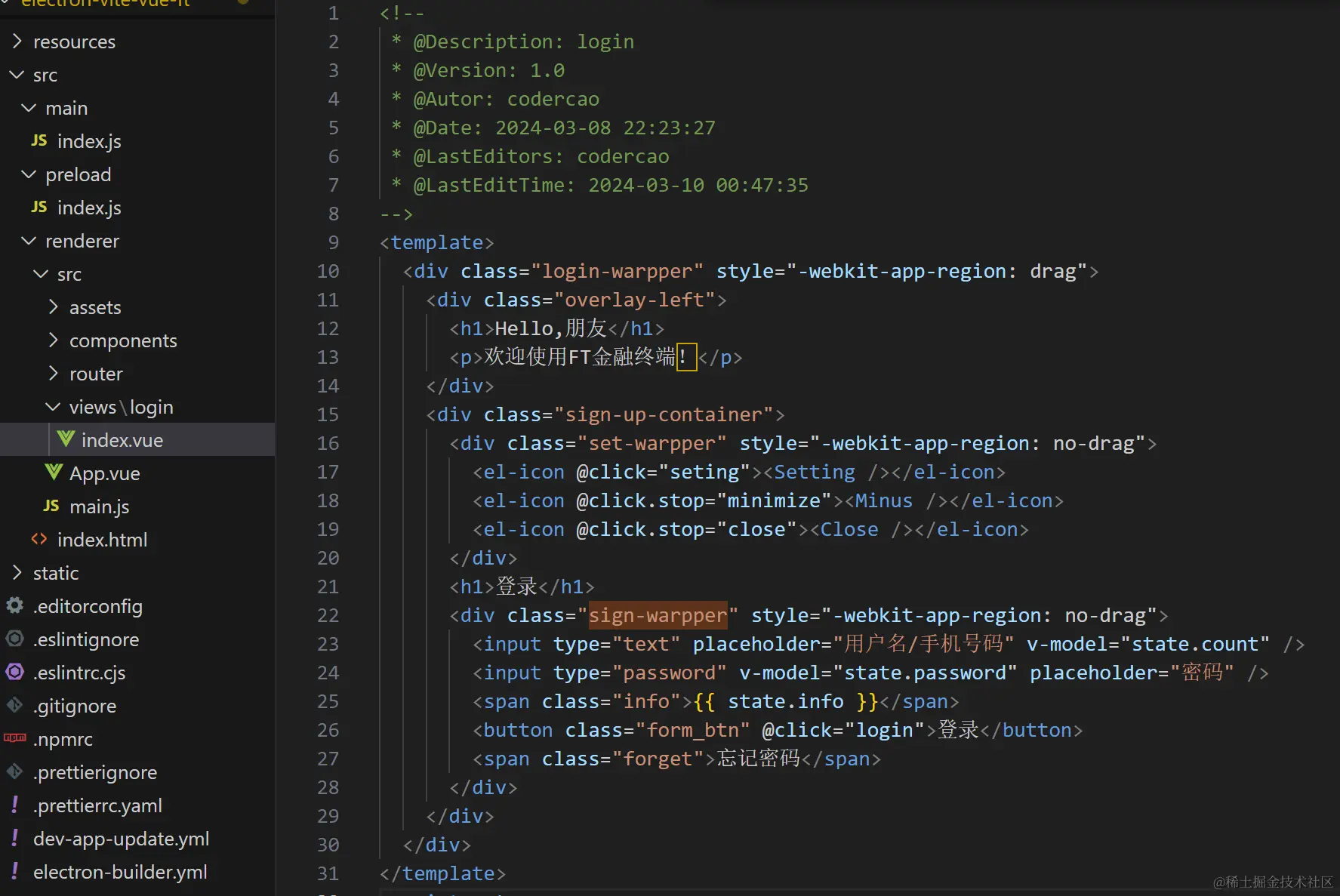The image size is (1340, 896).
Task: Collapse the src folder under renderer
Action: 41,274
